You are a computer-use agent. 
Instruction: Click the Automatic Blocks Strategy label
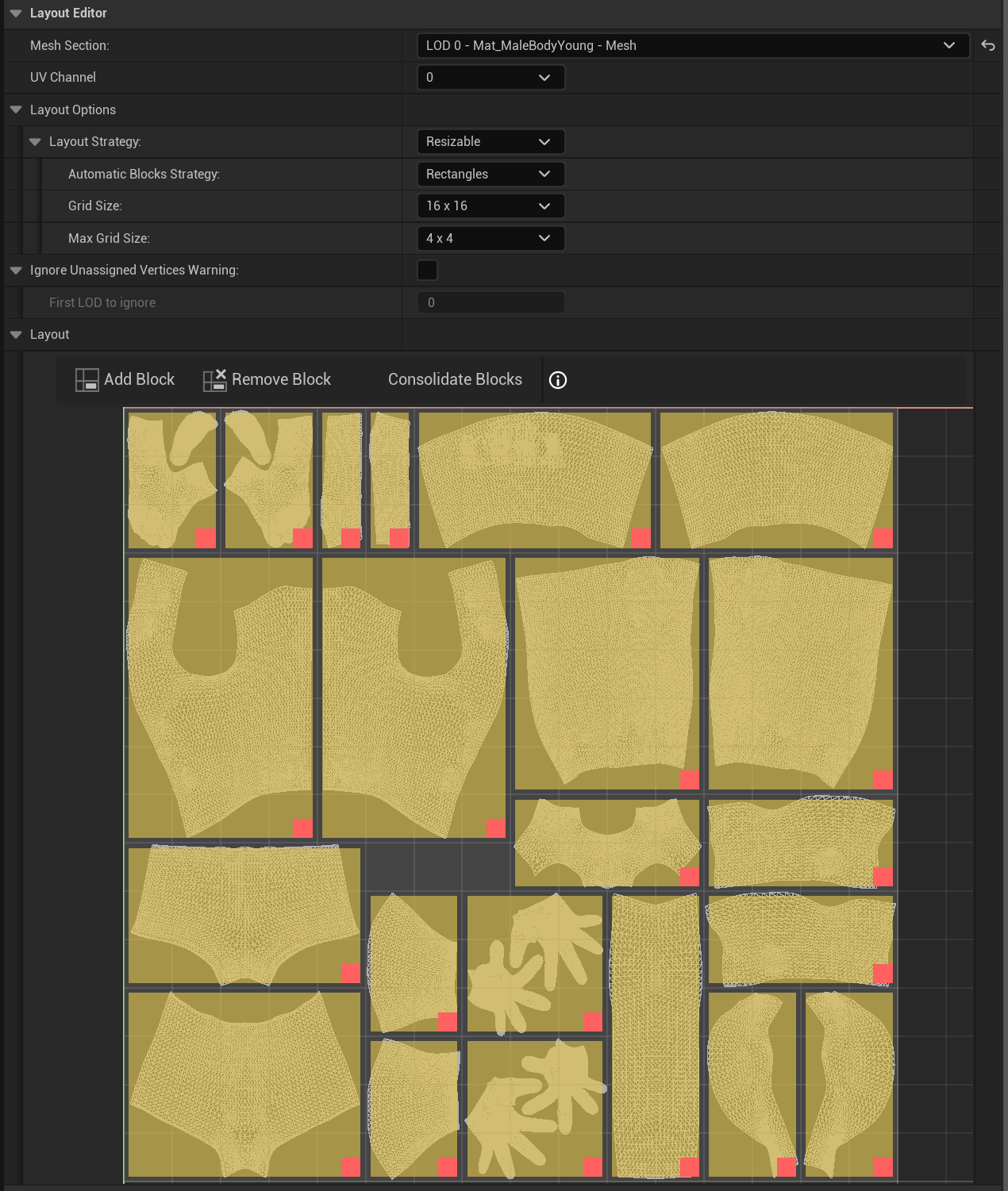click(x=144, y=174)
